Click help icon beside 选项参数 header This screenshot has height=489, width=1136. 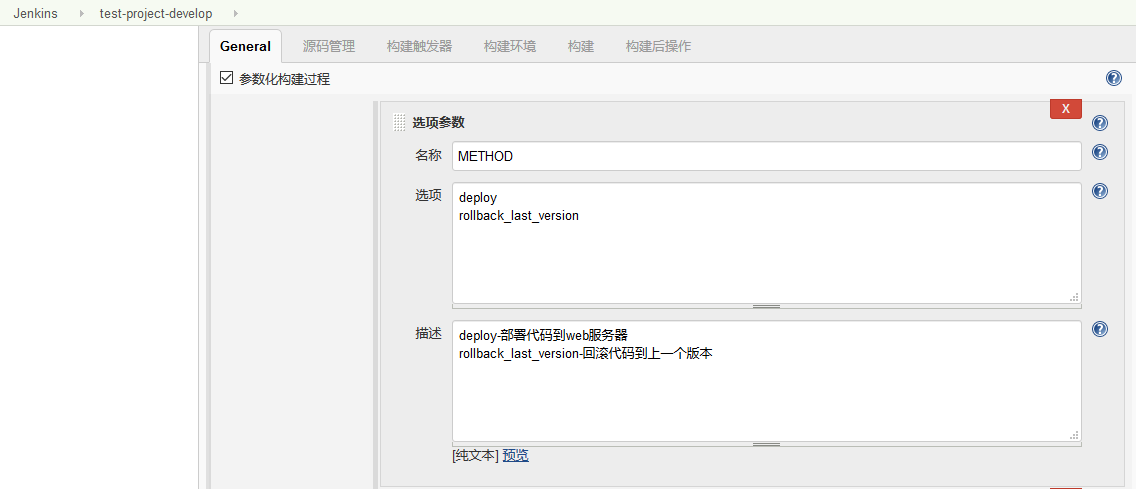point(1100,123)
